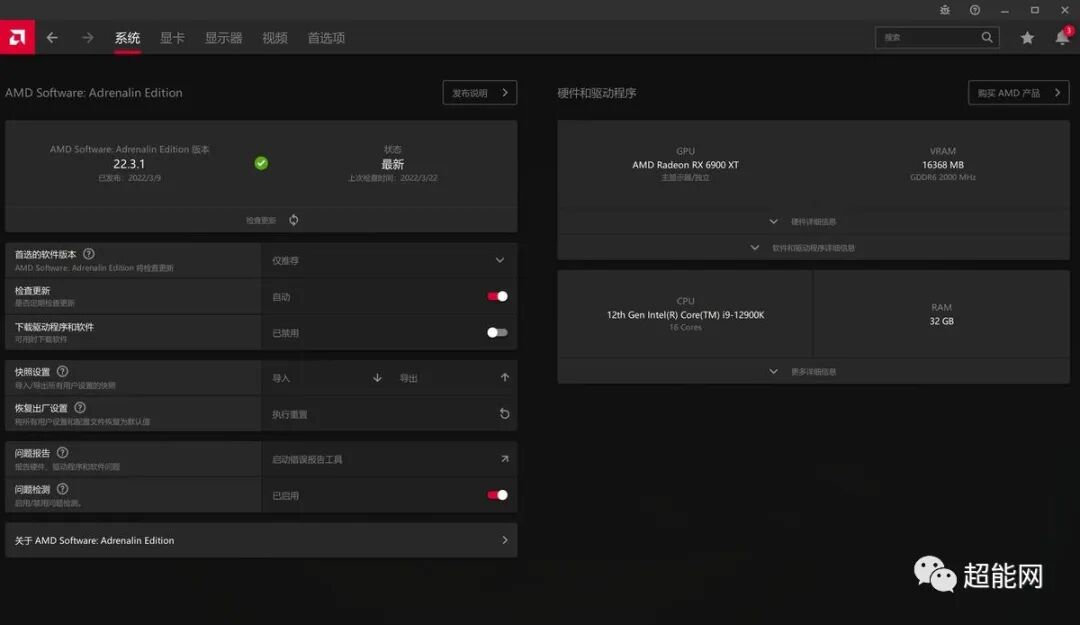Click the 硬件和驱动程序 heading
Viewport: 1080px width, 625px height.
click(x=596, y=92)
